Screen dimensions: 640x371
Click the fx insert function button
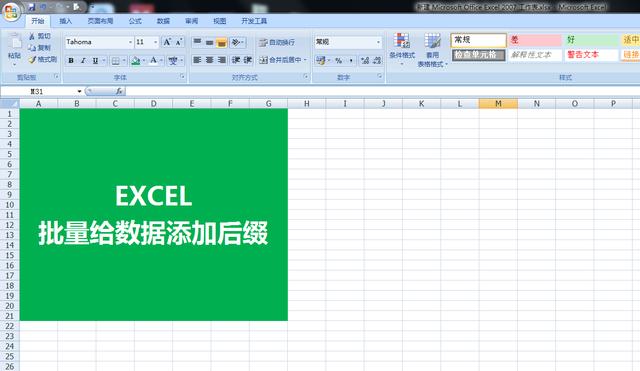pyautogui.click(x=119, y=91)
